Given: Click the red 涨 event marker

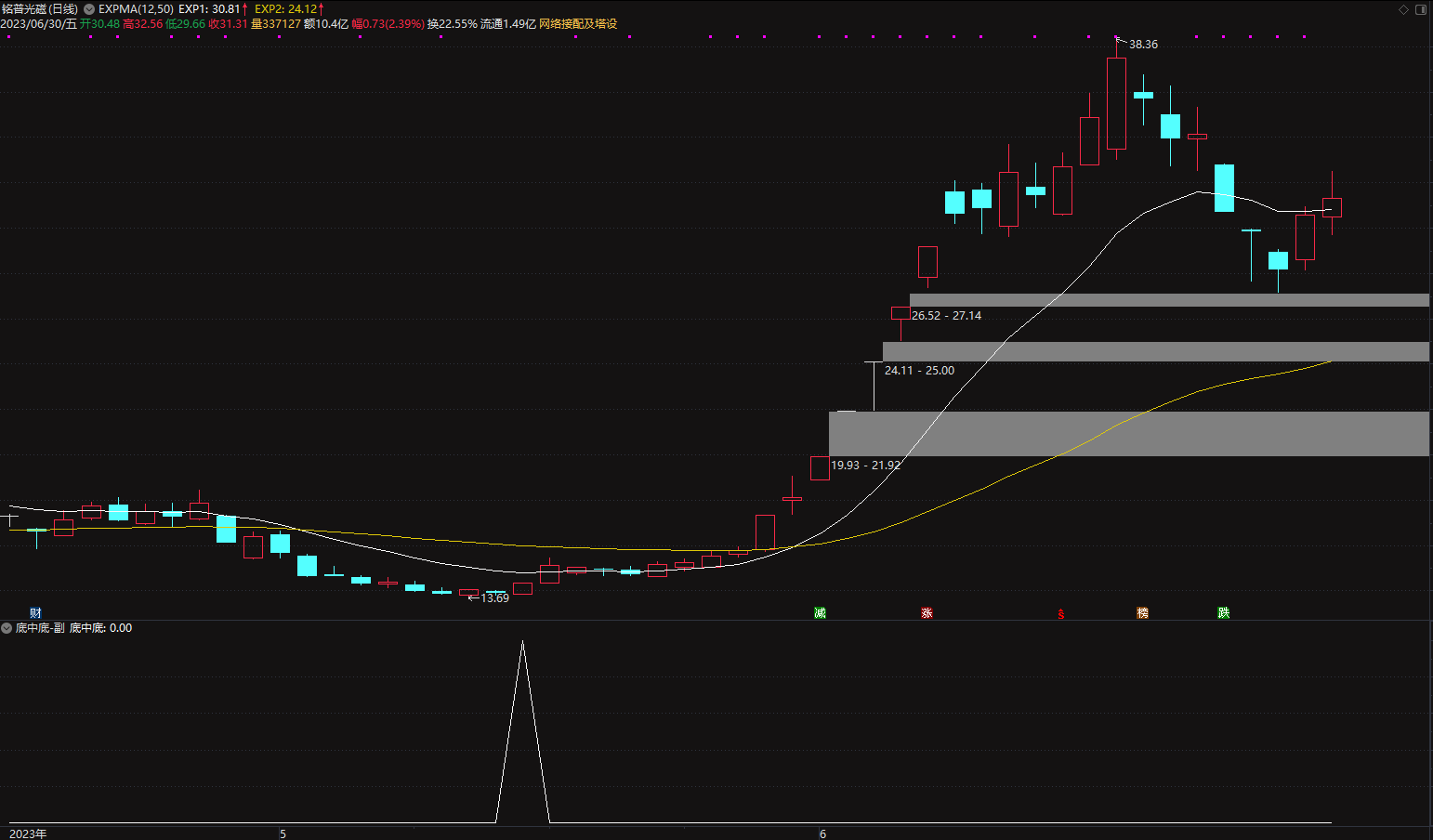Looking at the screenshot, I should pos(927,612).
